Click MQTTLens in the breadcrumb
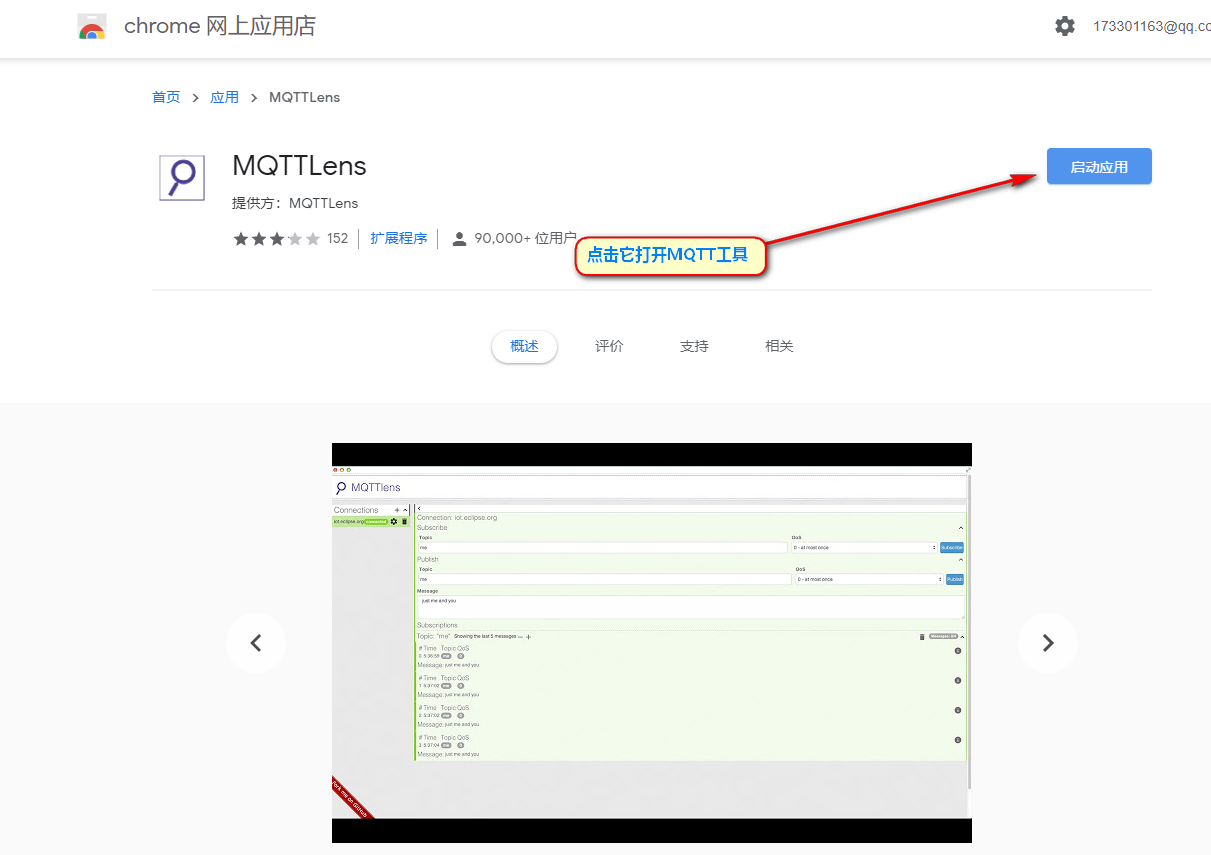1211x855 pixels. pyautogui.click(x=304, y=97)
